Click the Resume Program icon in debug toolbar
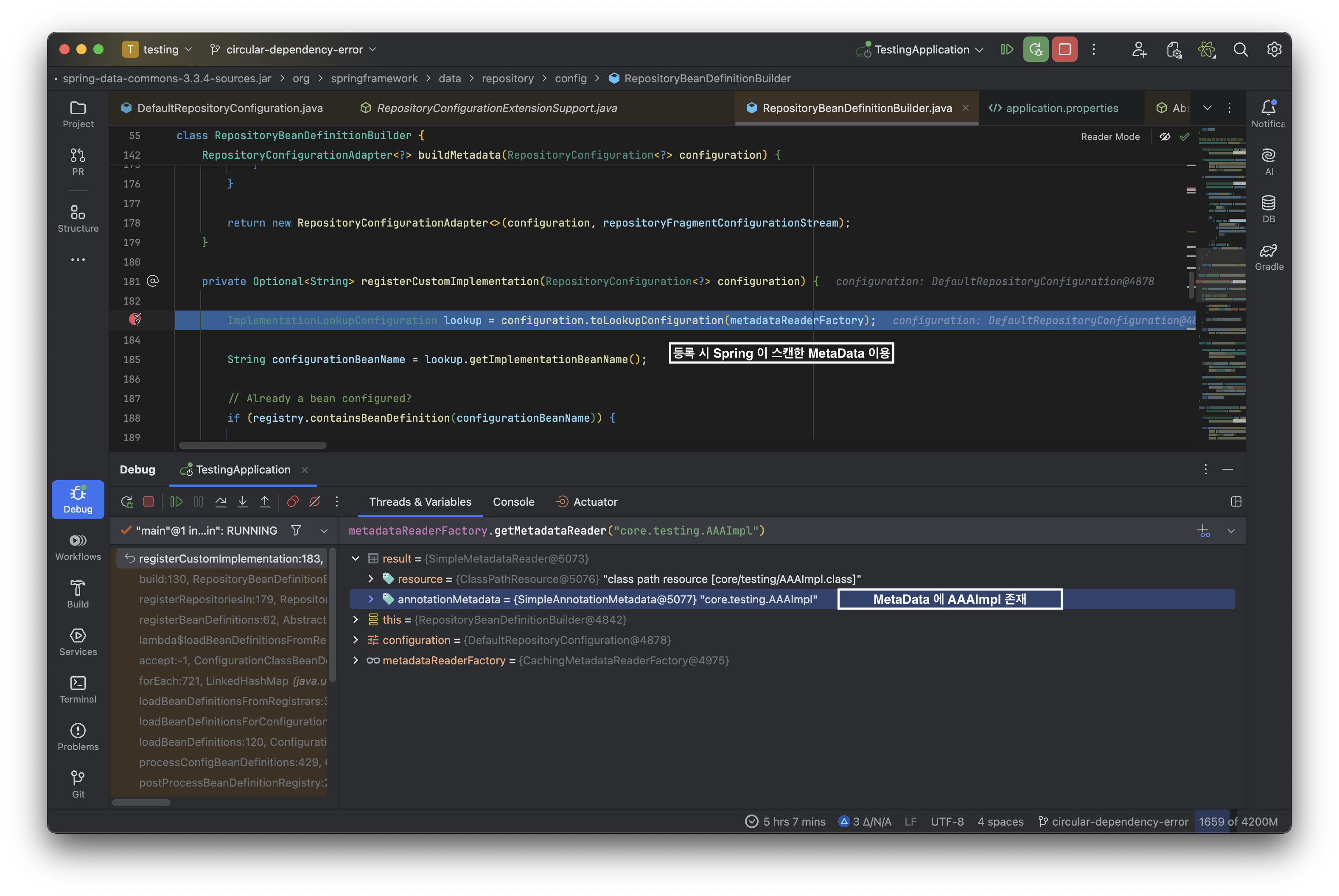 (x=176, y=502)
